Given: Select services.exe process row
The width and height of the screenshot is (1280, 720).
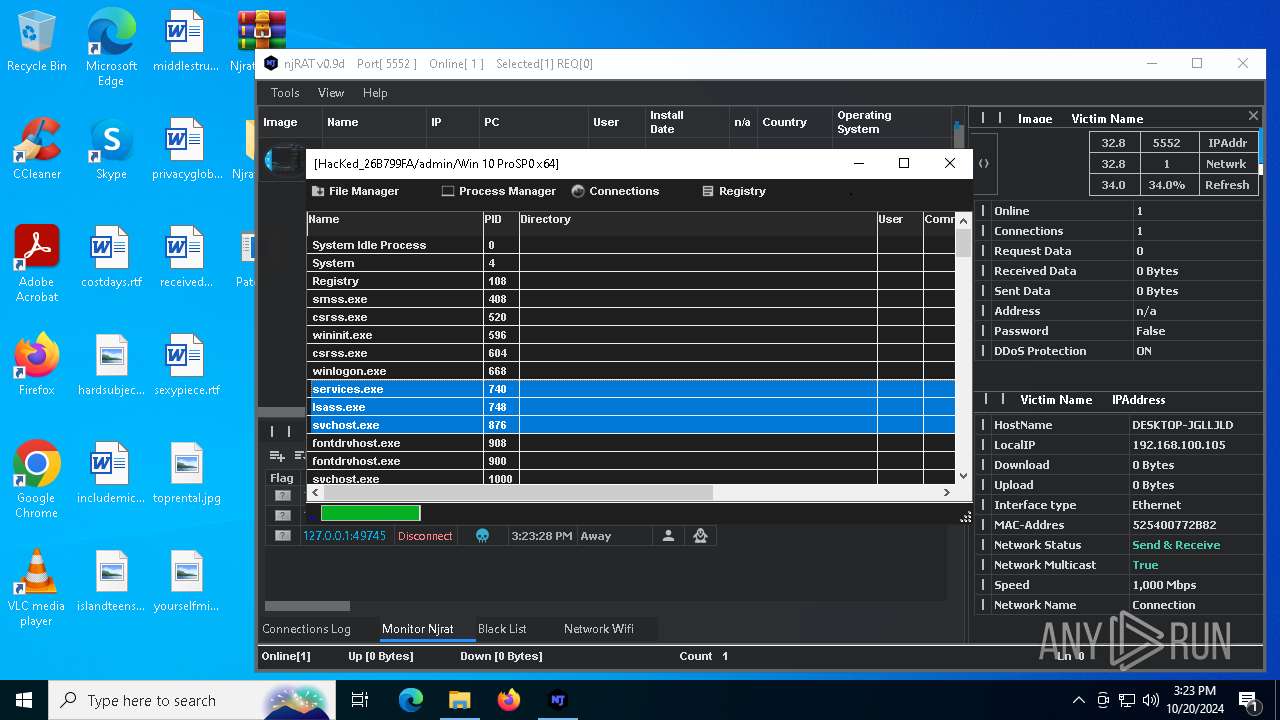Looking at the screenshot, I should point(632,389).
